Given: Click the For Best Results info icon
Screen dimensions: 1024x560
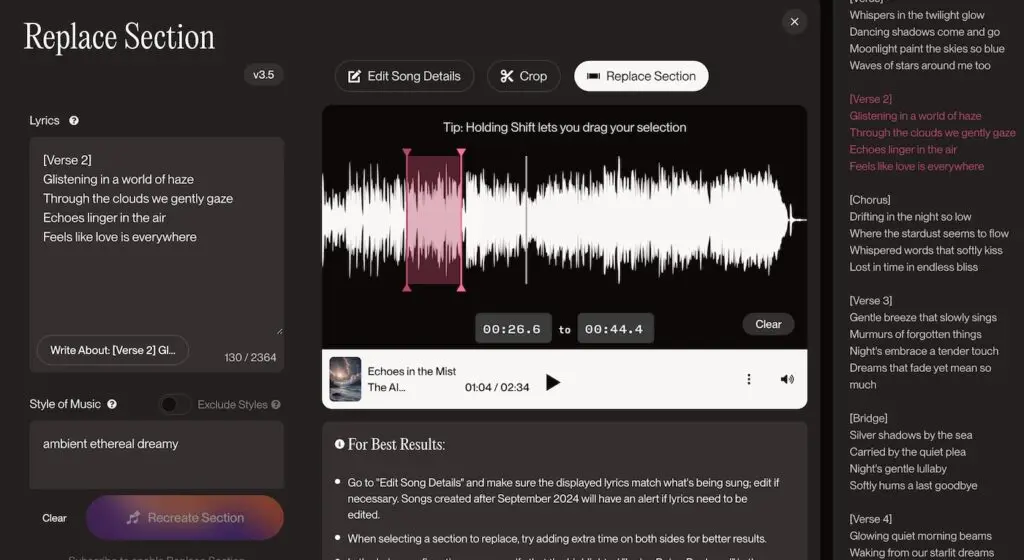Looking at the screenshot, I should point(340,444).
